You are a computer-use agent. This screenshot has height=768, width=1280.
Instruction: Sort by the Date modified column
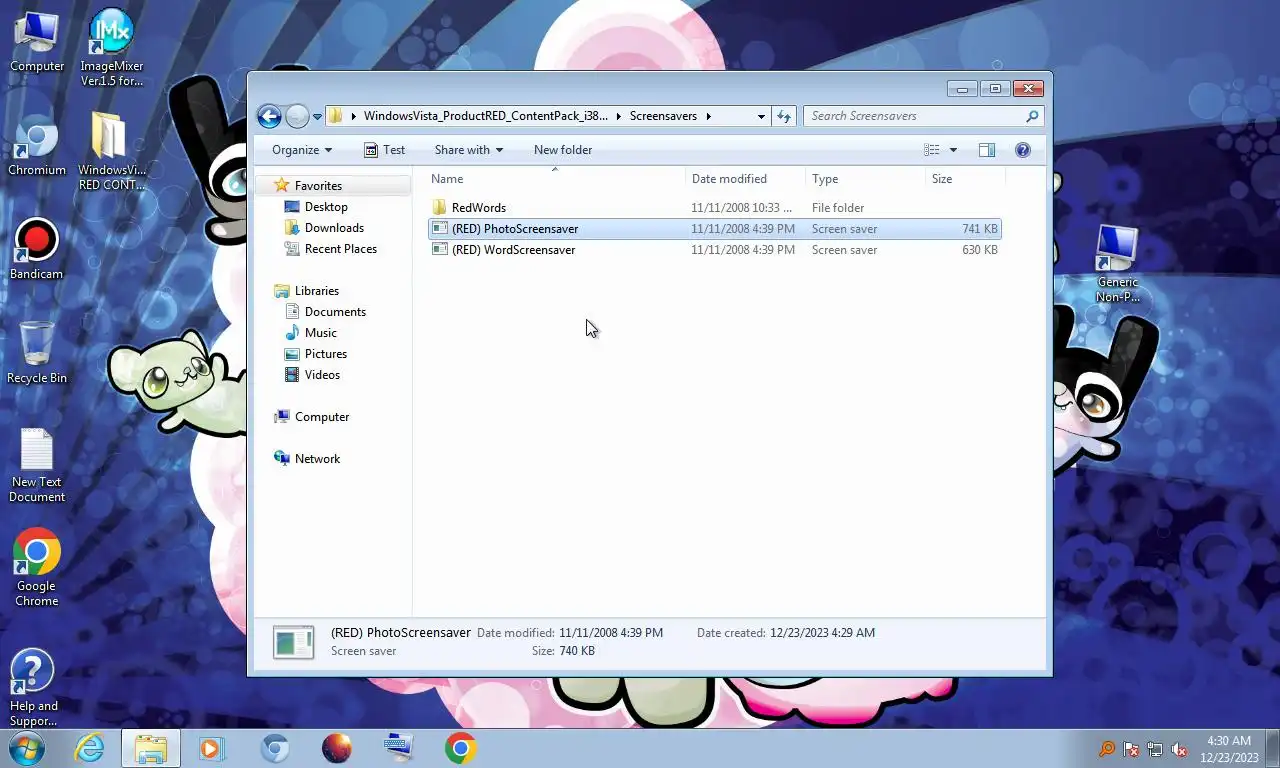(746, 179)
